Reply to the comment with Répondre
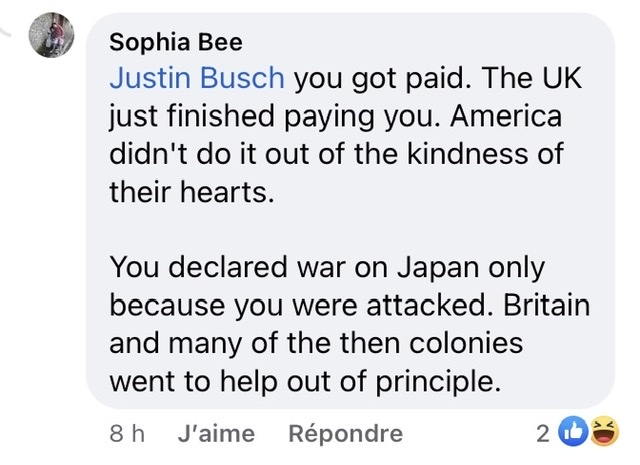The width and height of the screenshot is (640, 465). [345, 434]
